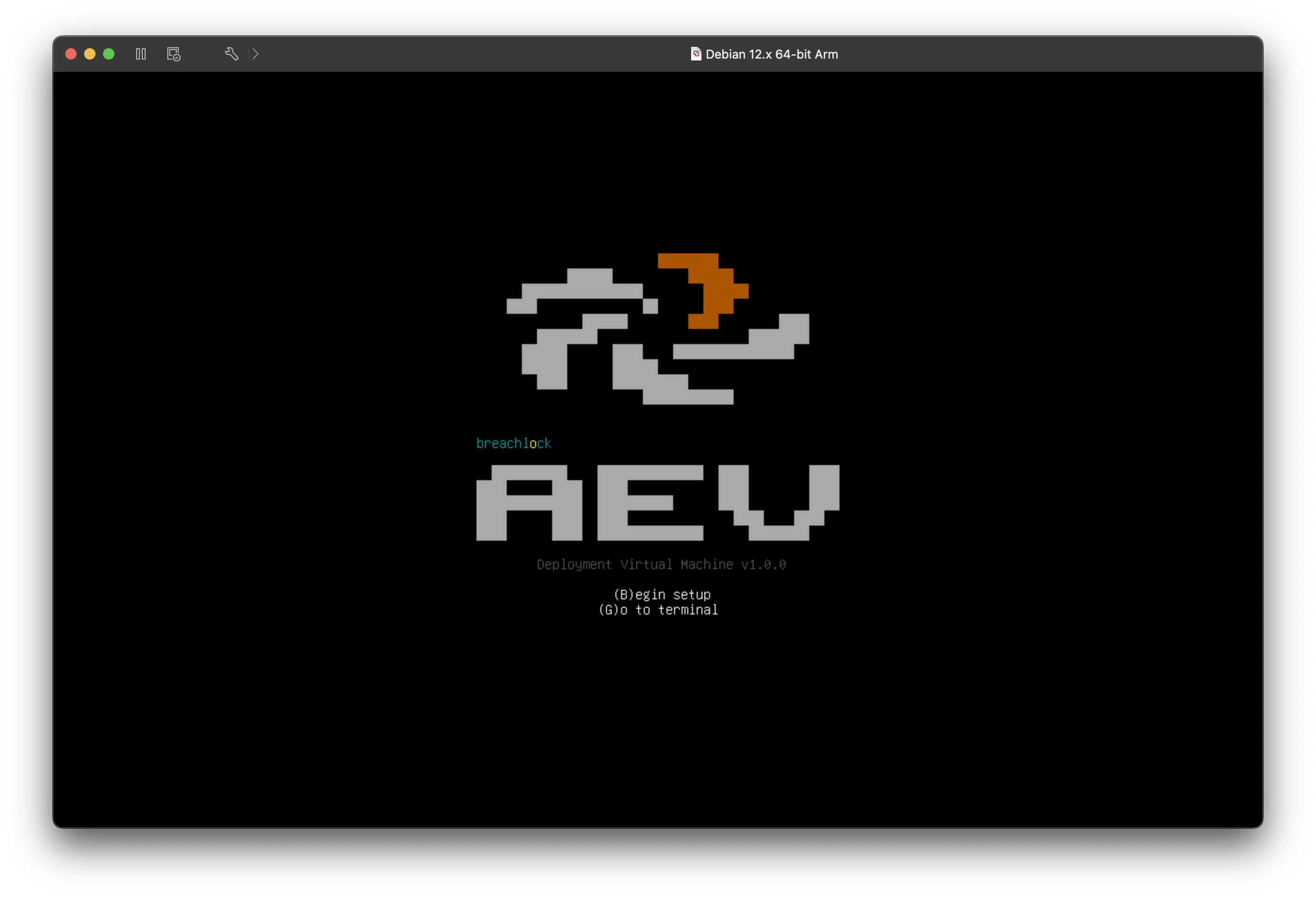
Task: Close the Debian VM window
Action: (71, 54)
